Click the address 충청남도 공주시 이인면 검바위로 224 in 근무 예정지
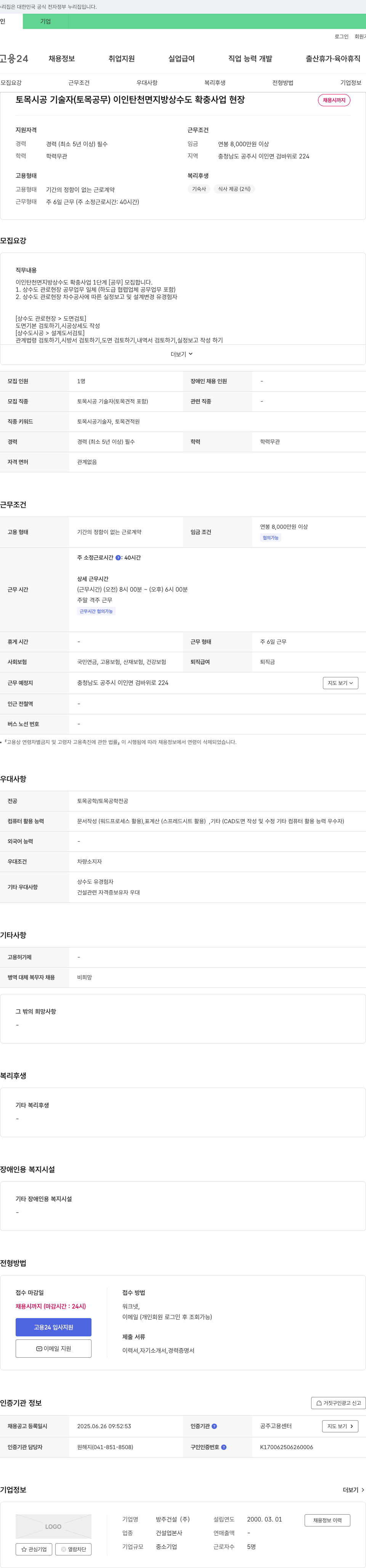Screen dimensions: 366x1568 (x=123, y=683)
